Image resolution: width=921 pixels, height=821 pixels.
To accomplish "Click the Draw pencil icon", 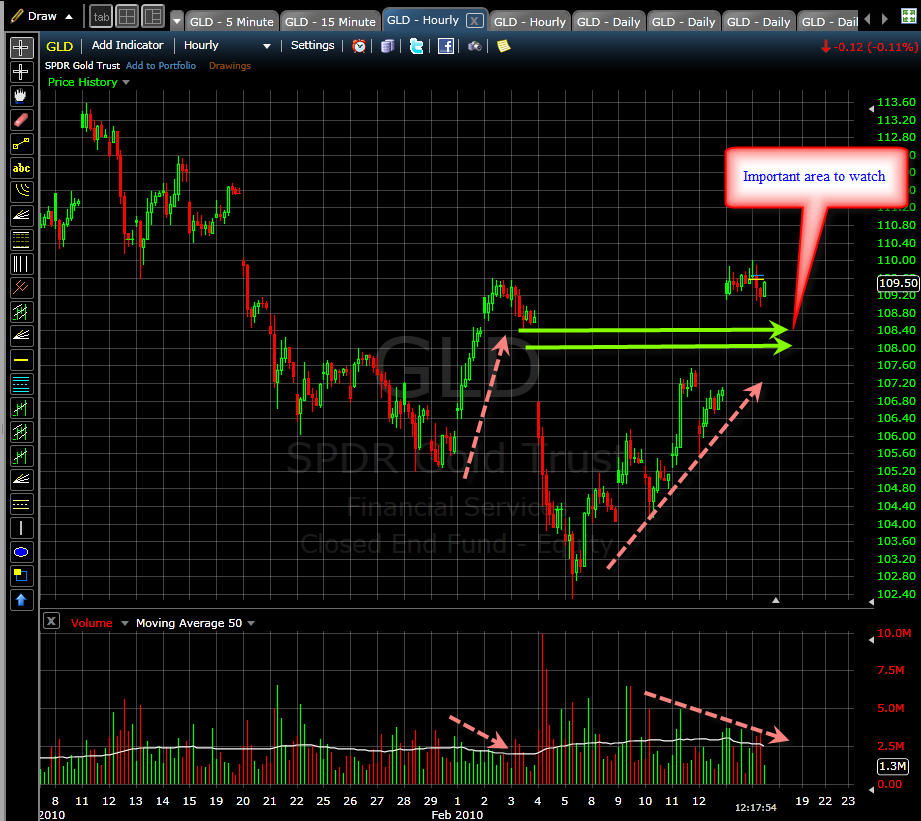I will point(17,16).
